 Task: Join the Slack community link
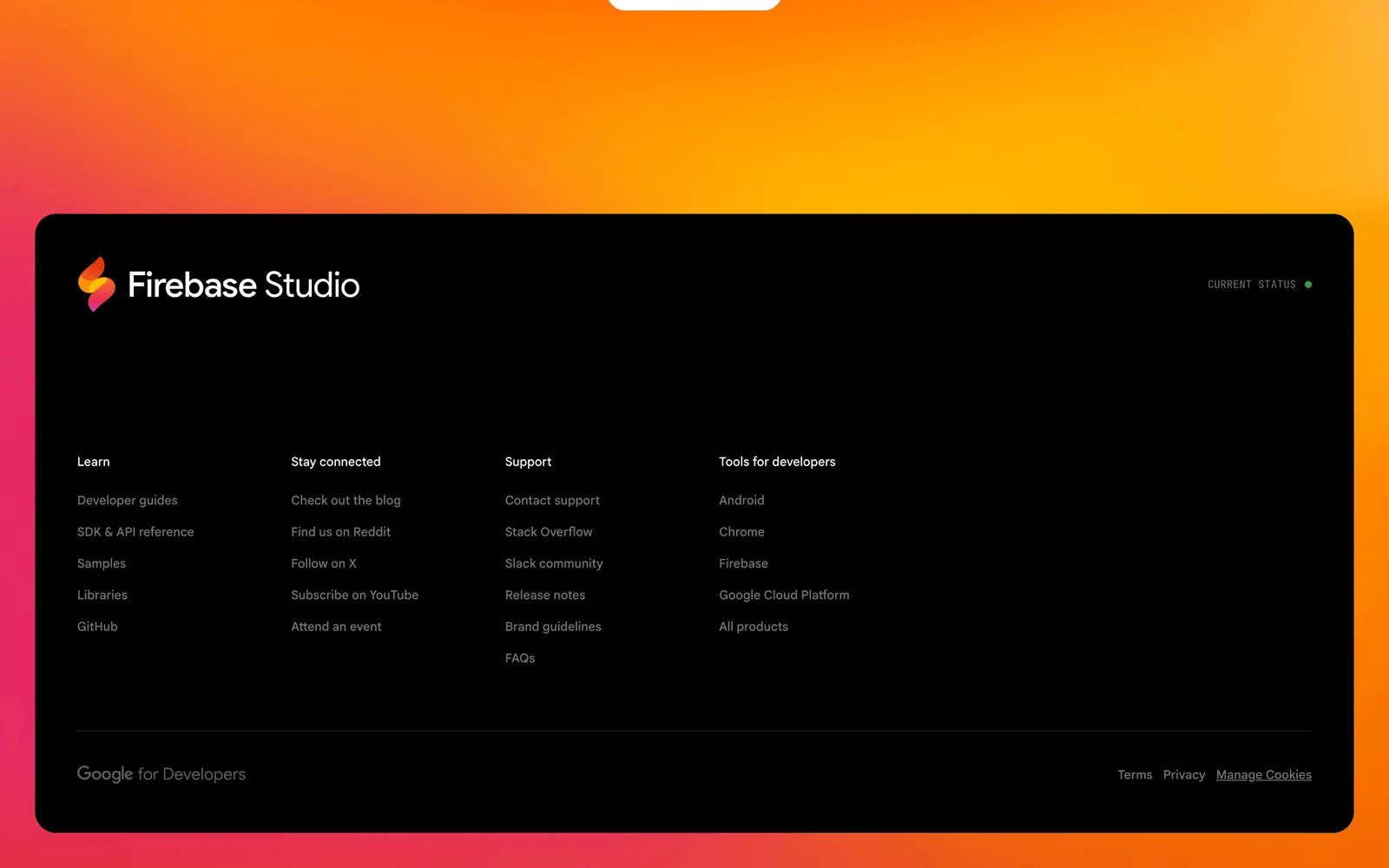[554, 563]
